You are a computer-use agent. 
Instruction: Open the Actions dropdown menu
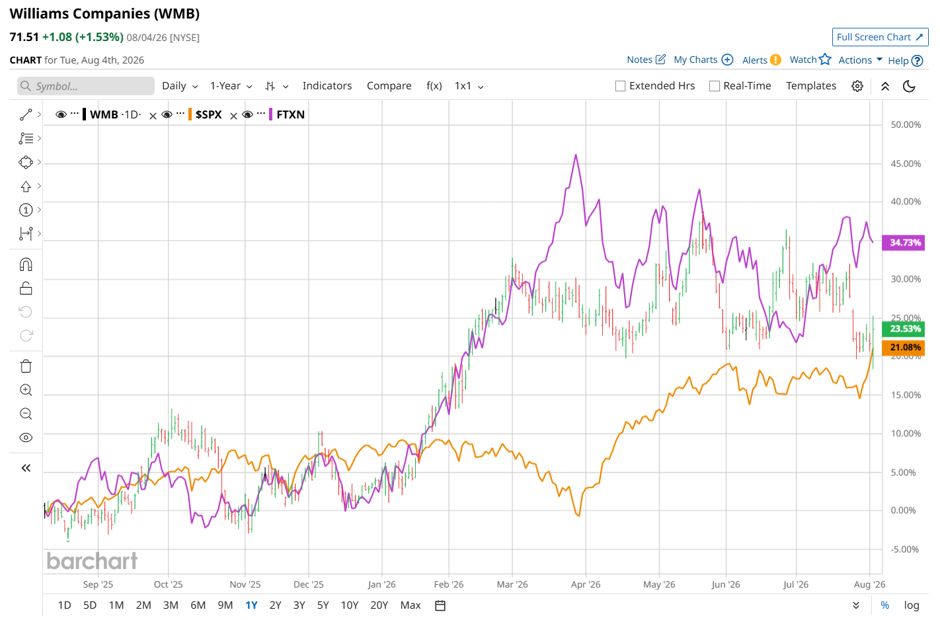point(860,60)
